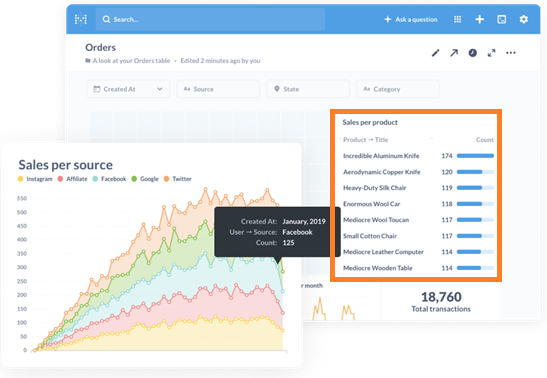The height and width of the screenshot is (378, 547).
Task: Open the revision history clock icon
Action: click(472, 53)
